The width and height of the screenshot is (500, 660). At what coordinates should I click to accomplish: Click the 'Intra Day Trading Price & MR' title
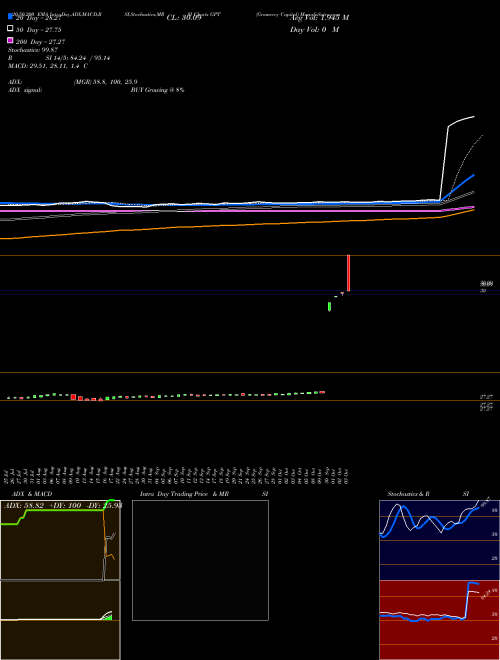[184, 494]
